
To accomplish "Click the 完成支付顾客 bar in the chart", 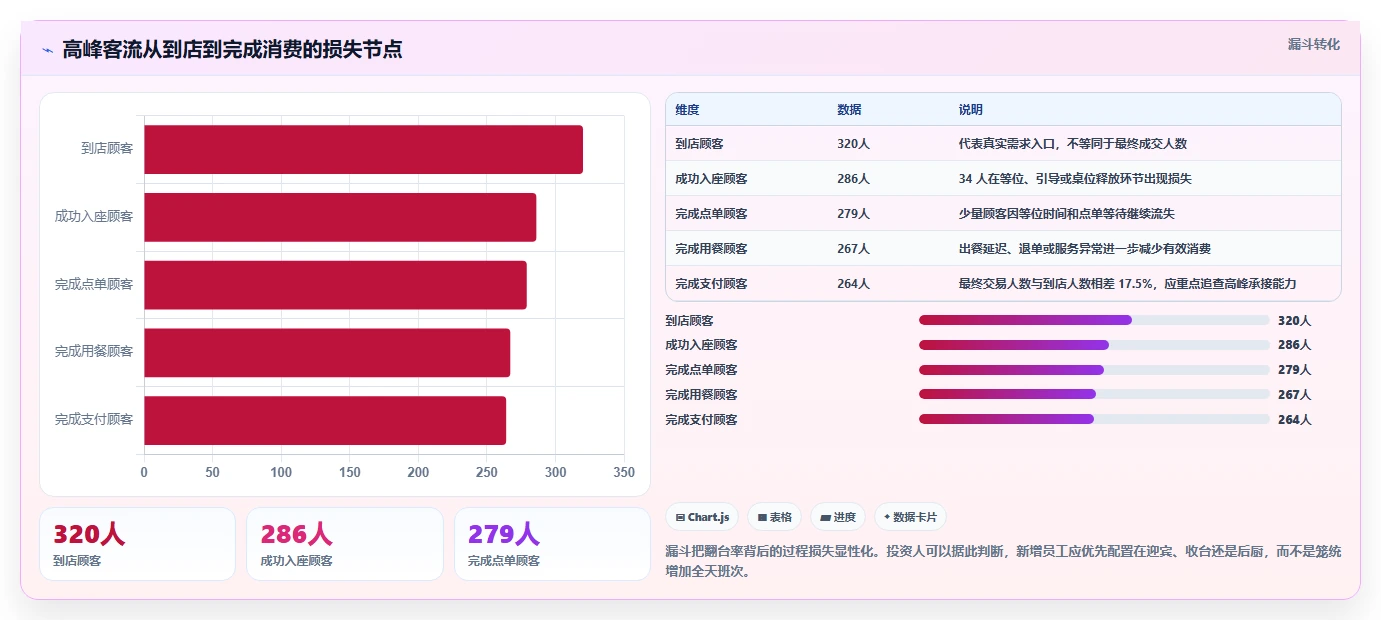I will coord(325,420).
